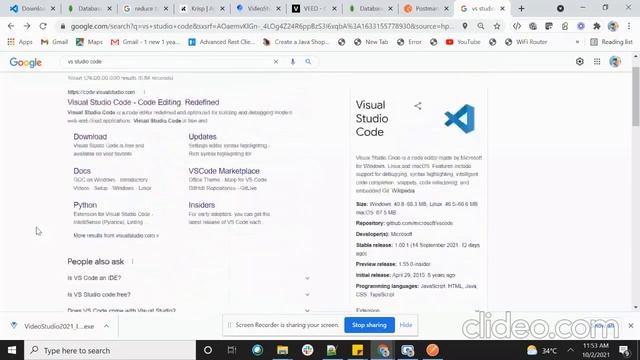Image resolution: width=640 pixels, height=360 pixels.
Task: Open the Google apps grid
Action: pos(597,62)
